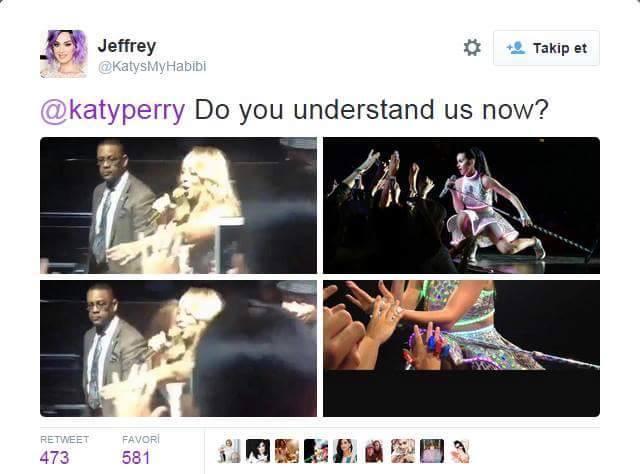Open bottom-left photo of blonde singer
The image size is (640, 474).
pos(178,348)
